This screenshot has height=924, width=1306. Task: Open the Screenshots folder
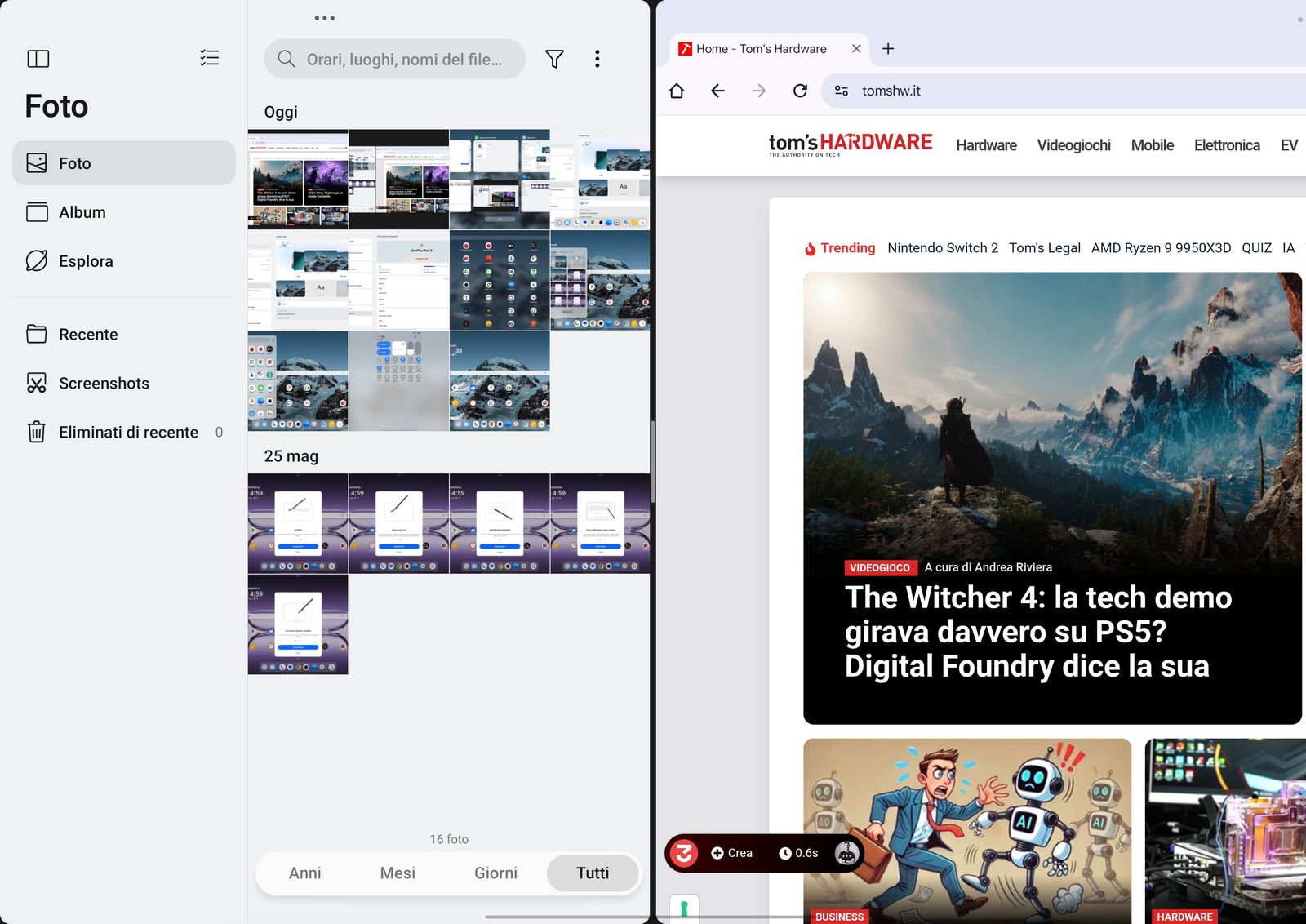[x=124, y=384]
